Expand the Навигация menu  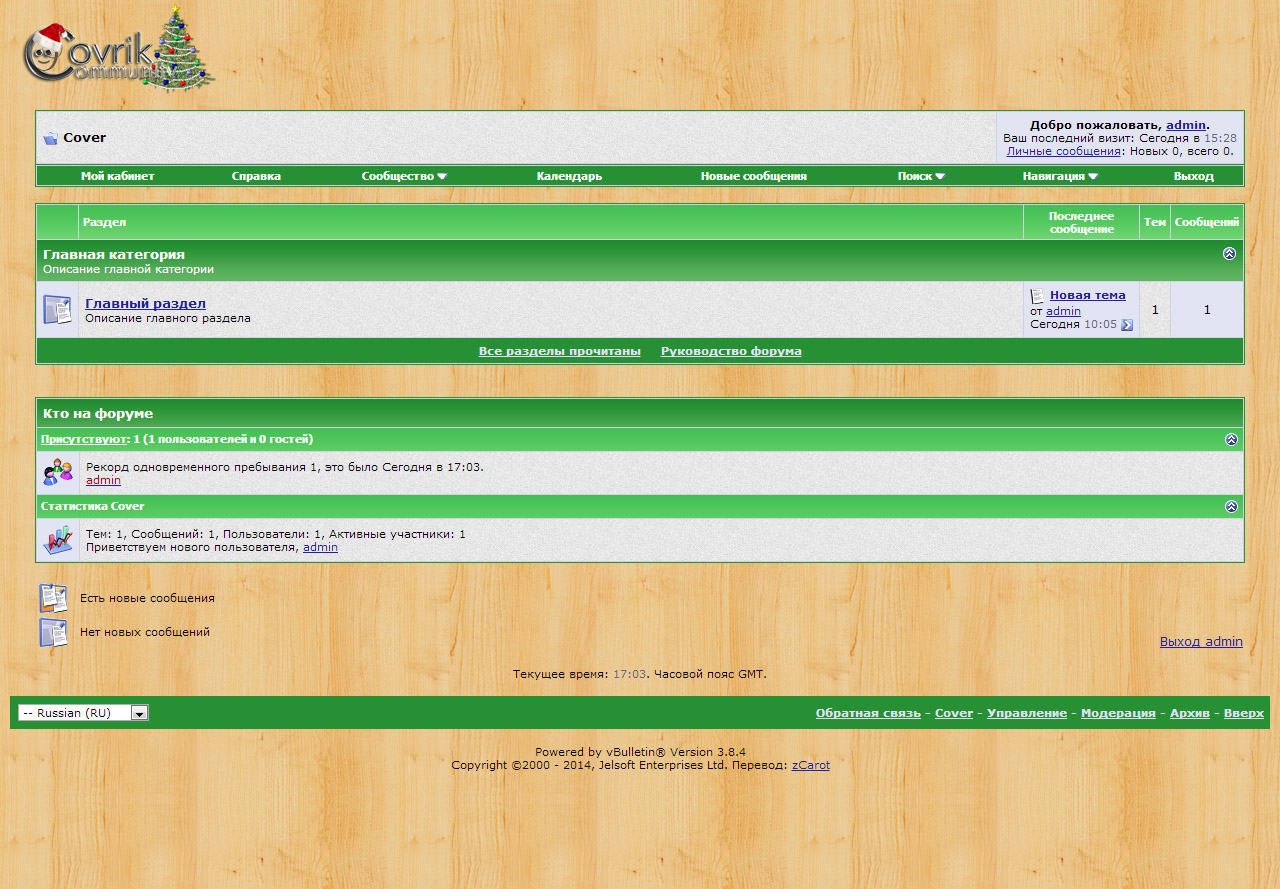[1060, 176]
